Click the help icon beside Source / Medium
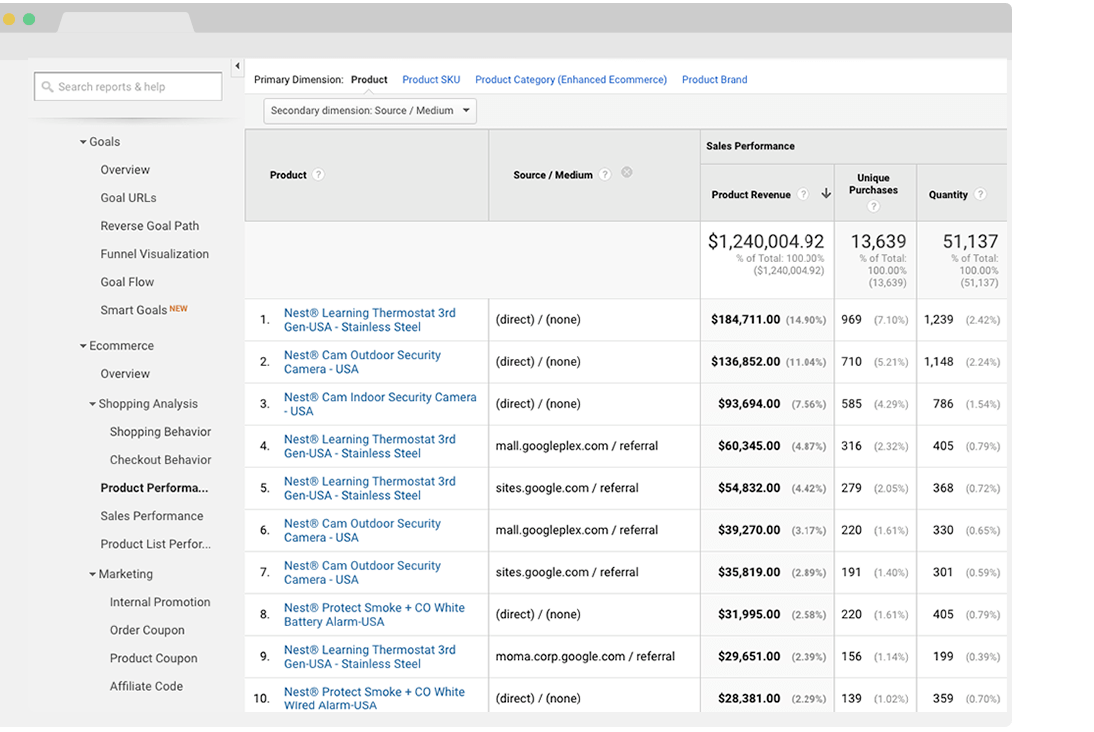 pos(605,175)
